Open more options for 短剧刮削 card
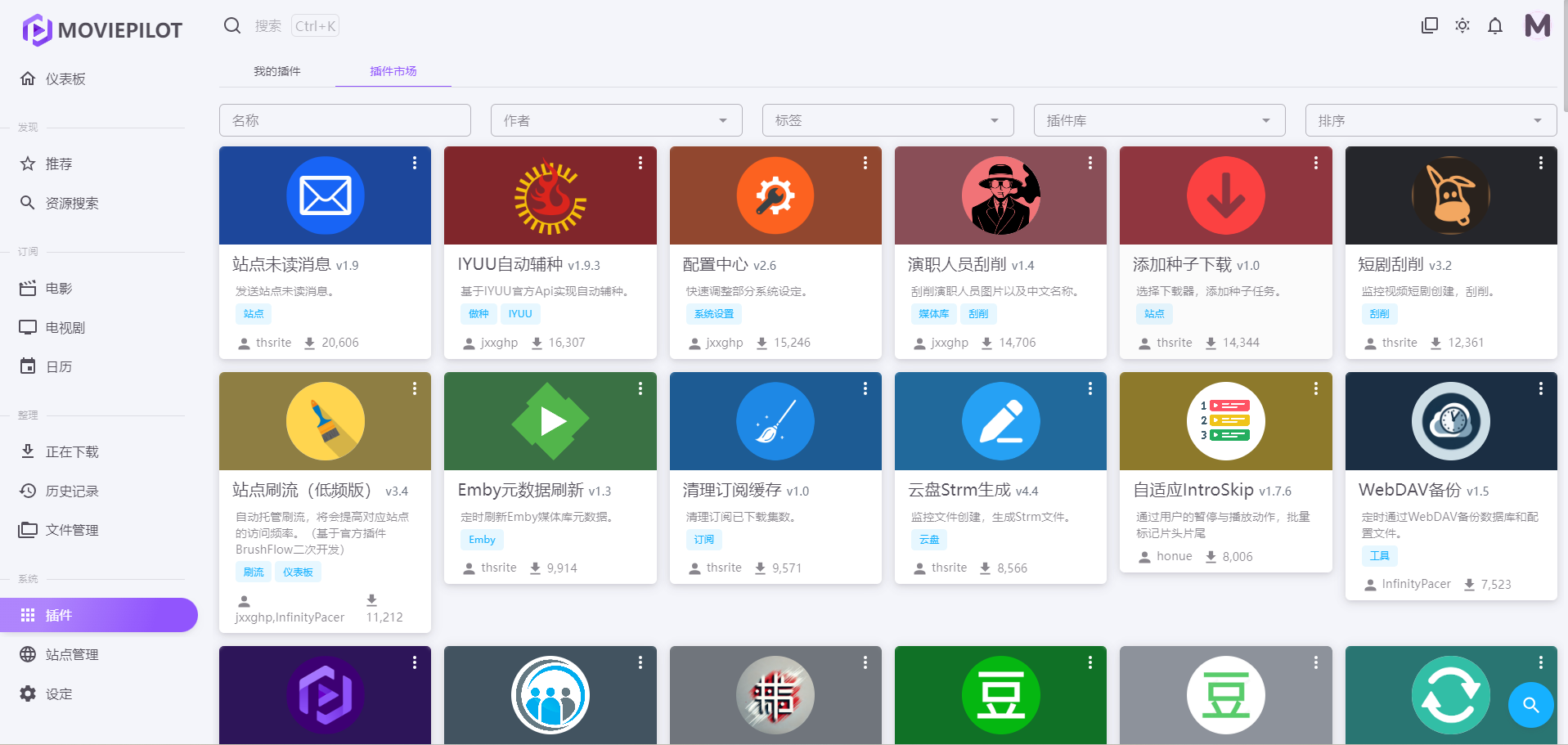Image resolution: width=1568 pixels, height=745 pixels. (1541, 163)
